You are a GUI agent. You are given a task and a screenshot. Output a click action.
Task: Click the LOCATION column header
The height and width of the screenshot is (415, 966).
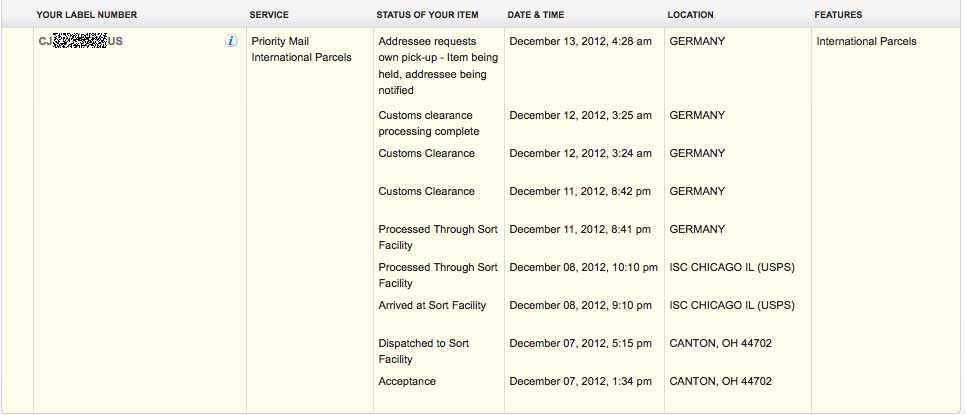[x=690, y=14]
